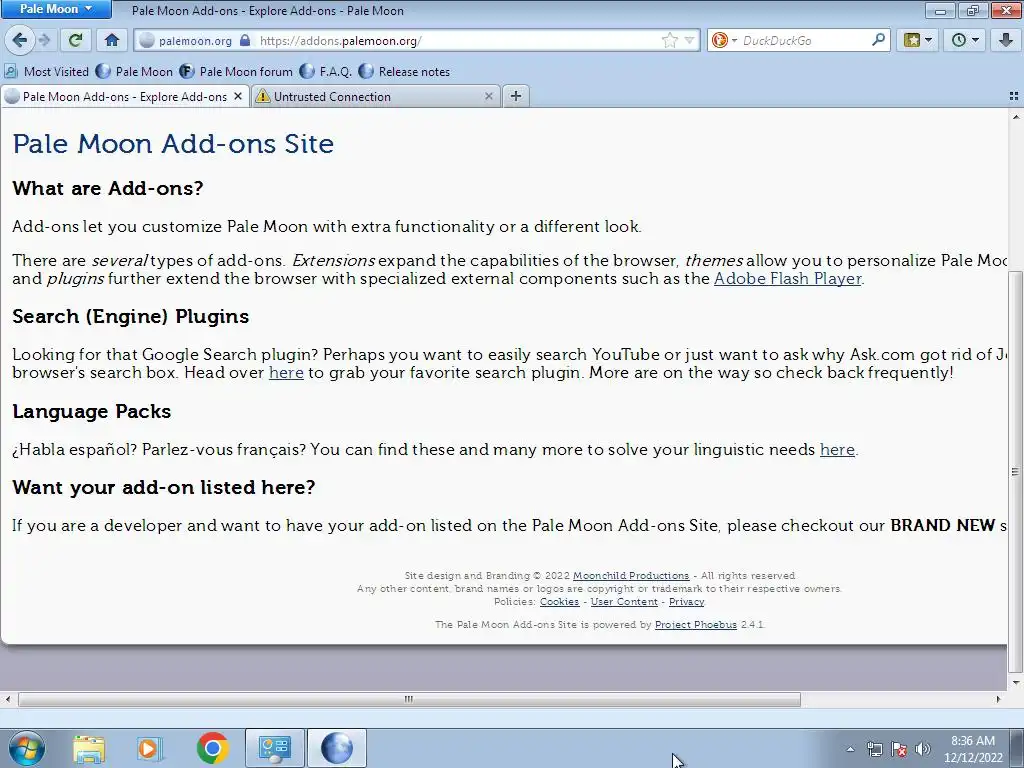Close the Untrusted Connection tab

[x=488, y=97]
